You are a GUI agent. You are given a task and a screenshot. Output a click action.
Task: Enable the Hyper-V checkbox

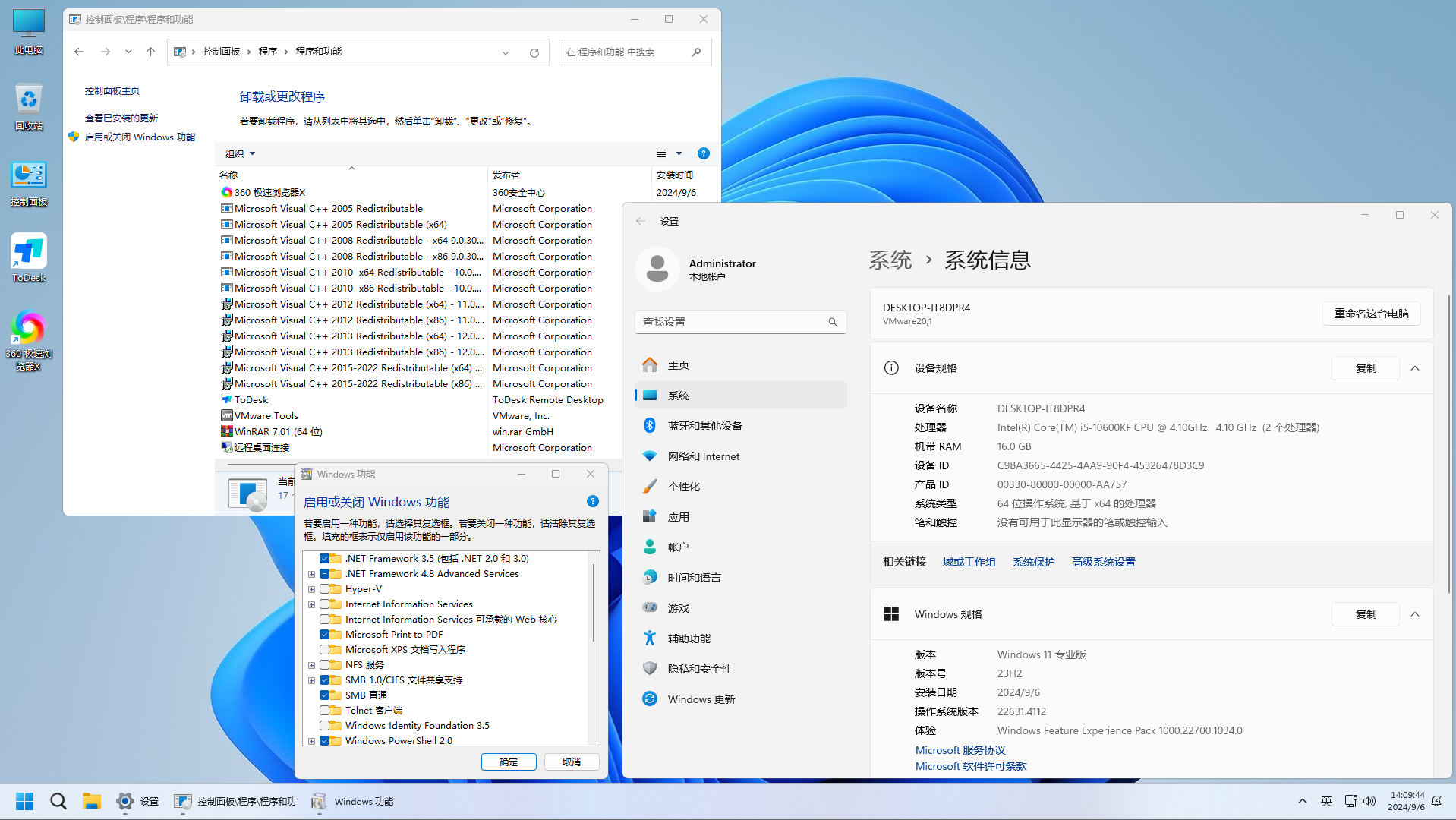(325, 589)
